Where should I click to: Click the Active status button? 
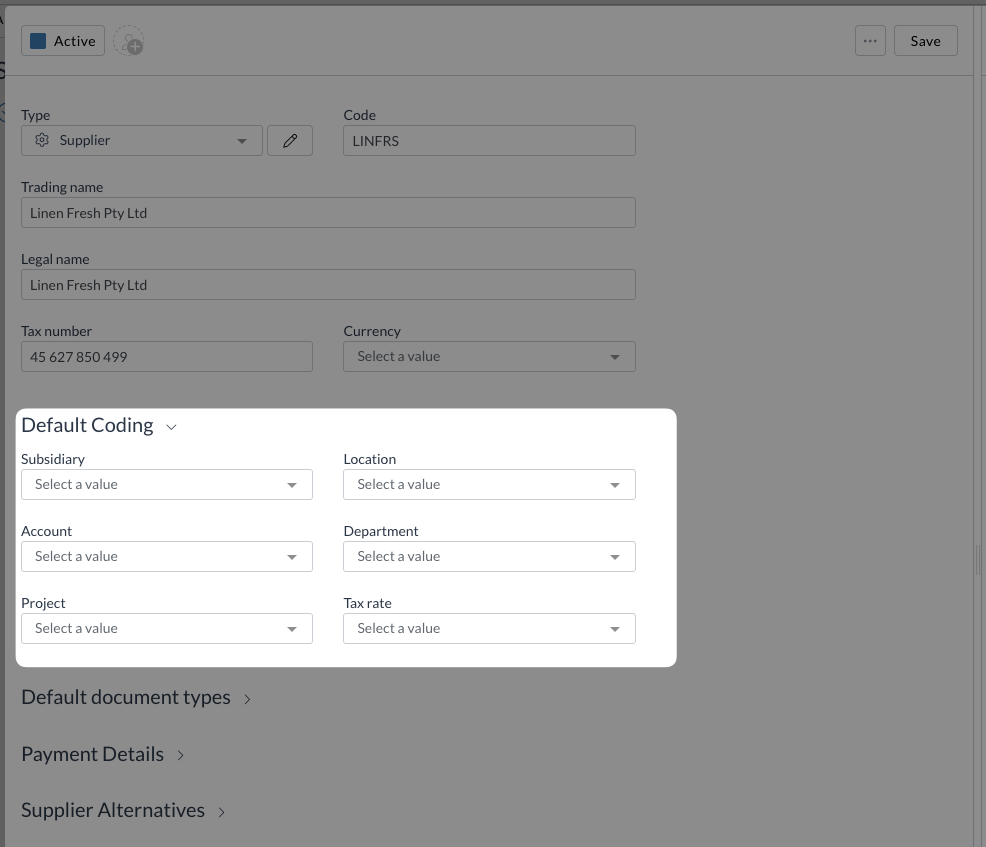click(x=63, y=41)
